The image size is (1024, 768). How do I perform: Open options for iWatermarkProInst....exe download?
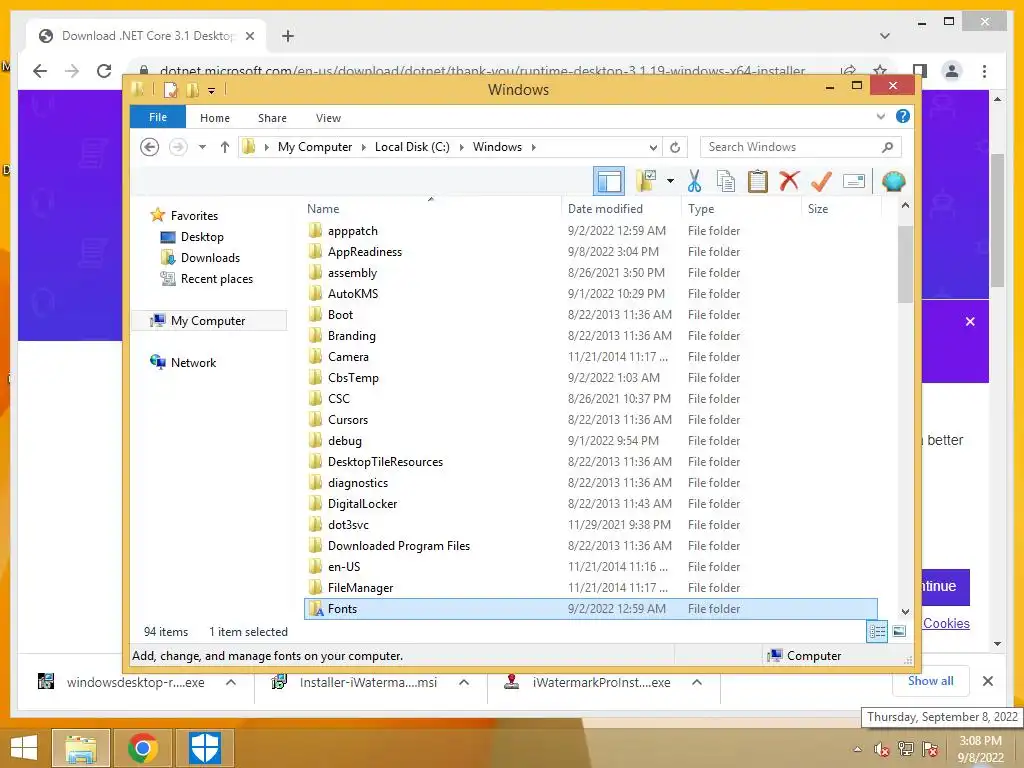697,682
